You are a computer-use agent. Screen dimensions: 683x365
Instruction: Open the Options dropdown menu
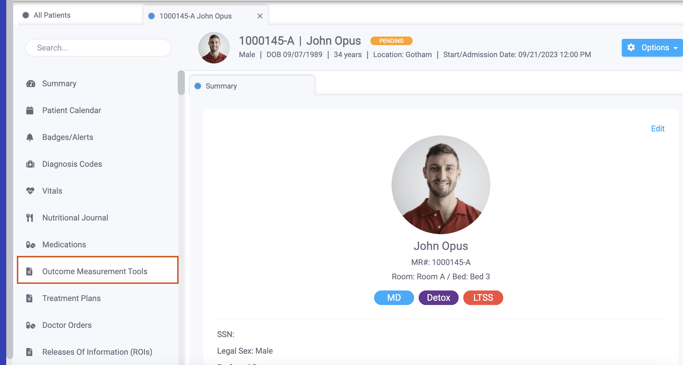click(x=652, y=47)
